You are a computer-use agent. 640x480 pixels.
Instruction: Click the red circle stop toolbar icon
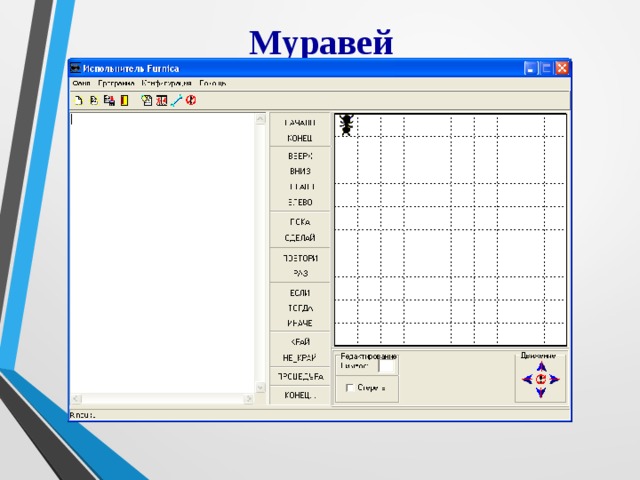[x=191, y=100]
